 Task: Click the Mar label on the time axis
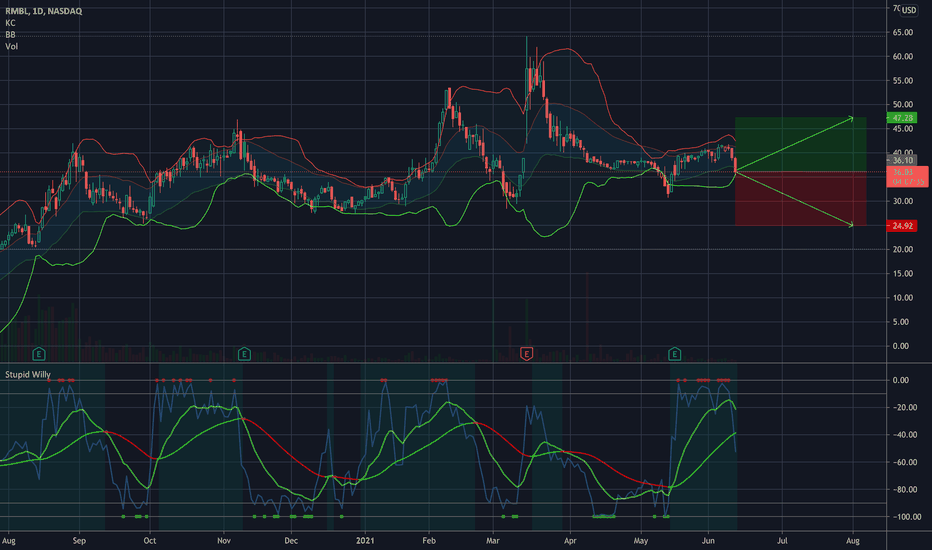pos(493,540)
